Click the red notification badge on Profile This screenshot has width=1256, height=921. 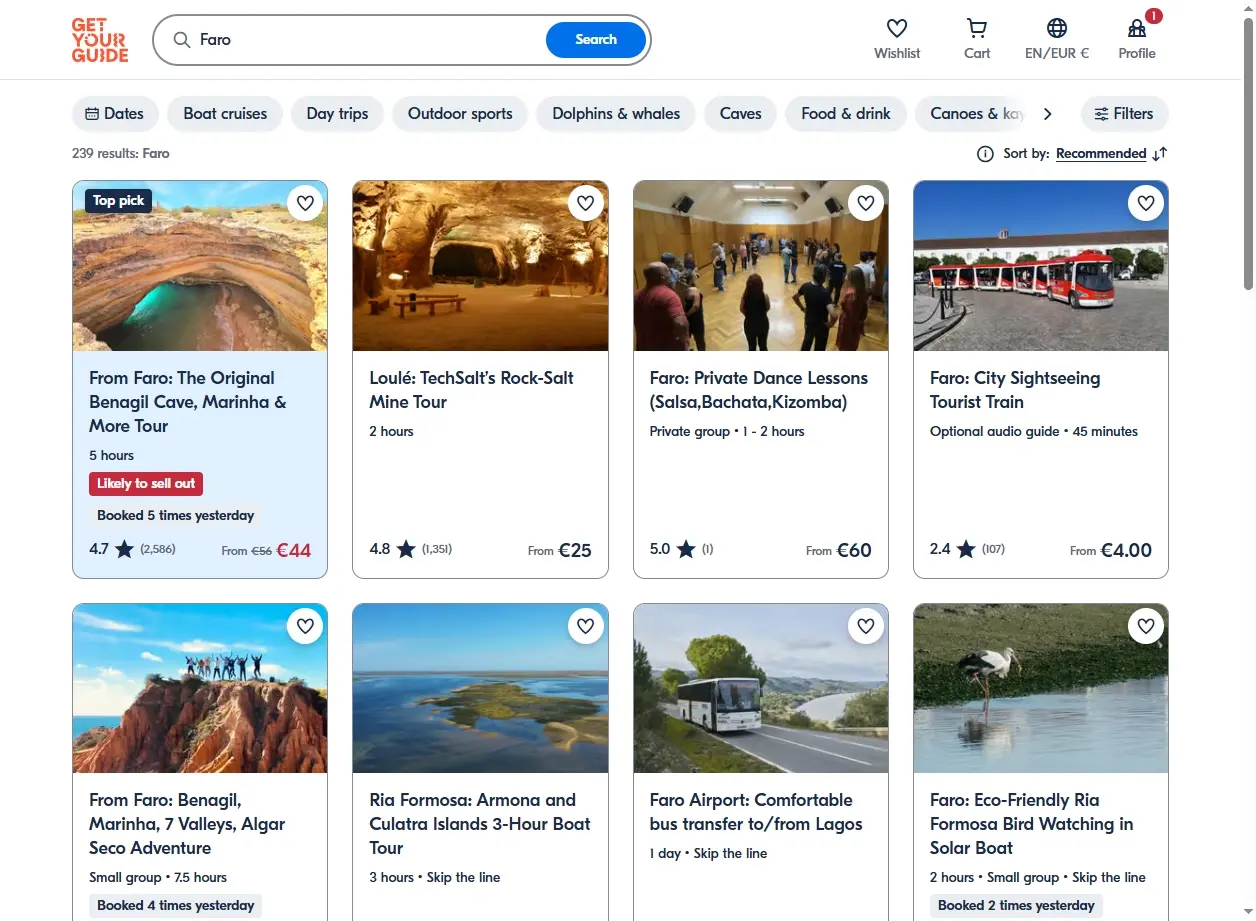tap(1154, 16)
